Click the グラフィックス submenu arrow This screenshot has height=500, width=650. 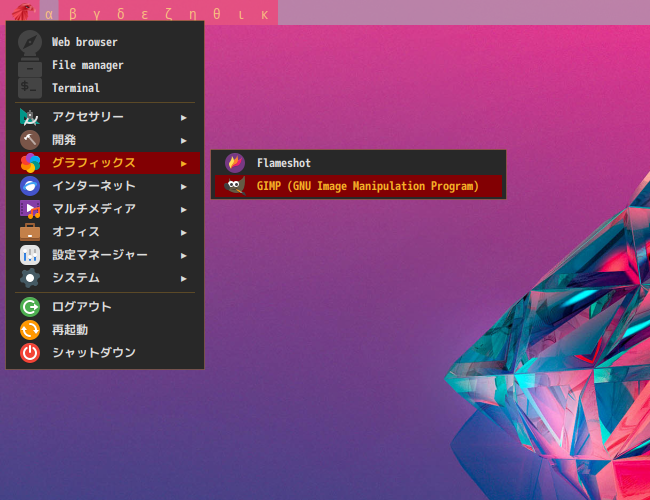point(184,164)
